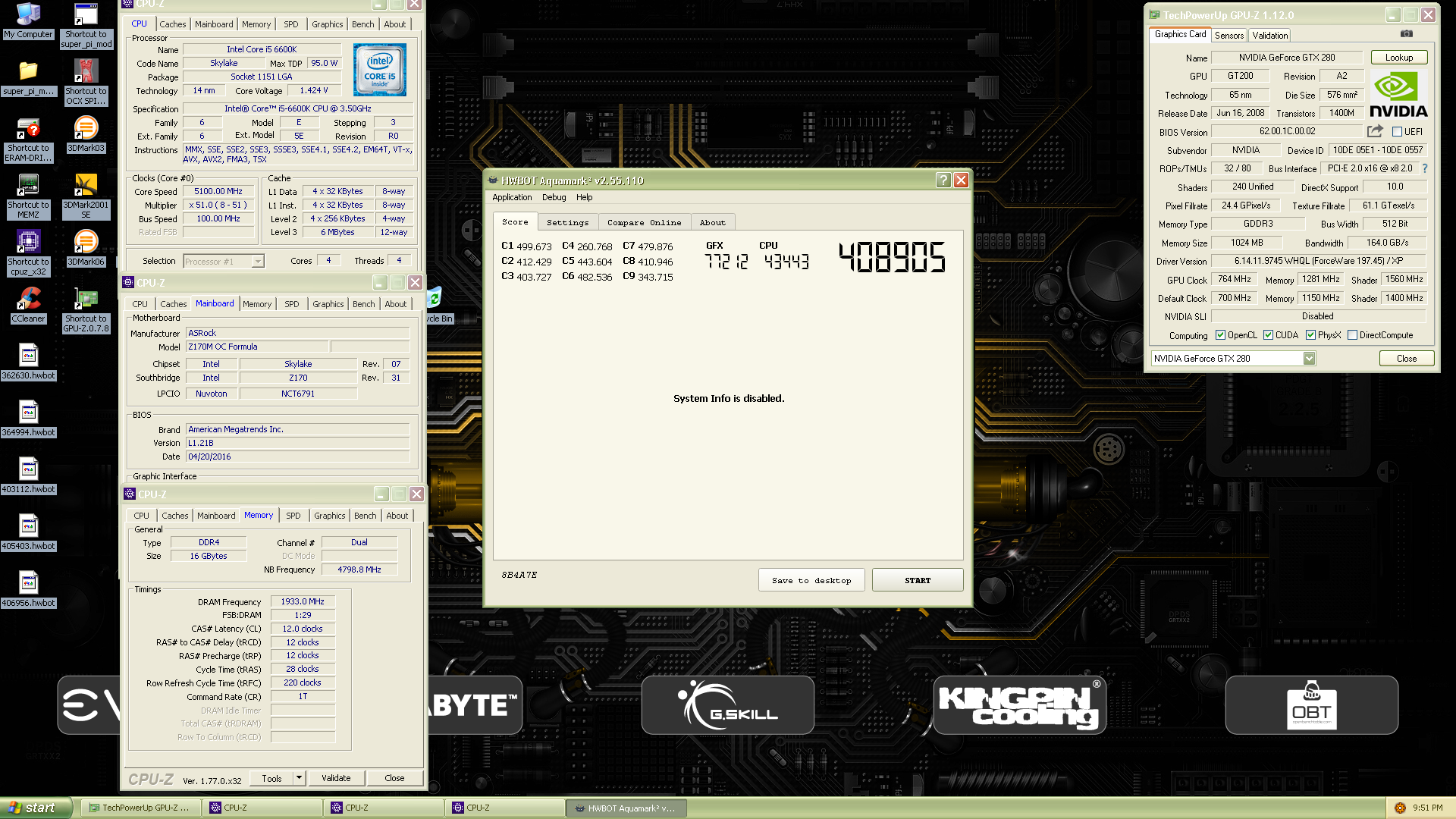Viewport: 1456px width, 819px height.
Task: Click the total score 408905 display
Action: pyautogui.click(x=892, y=257)
